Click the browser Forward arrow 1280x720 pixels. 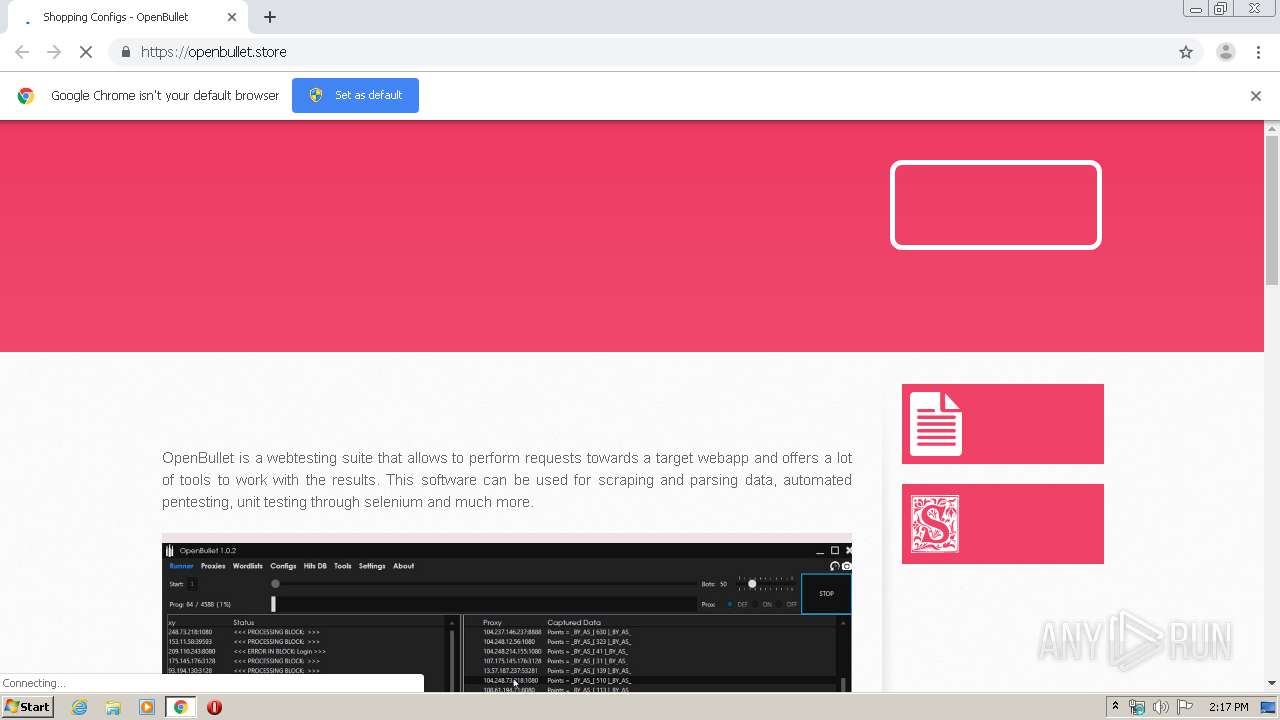click(54, 52)
